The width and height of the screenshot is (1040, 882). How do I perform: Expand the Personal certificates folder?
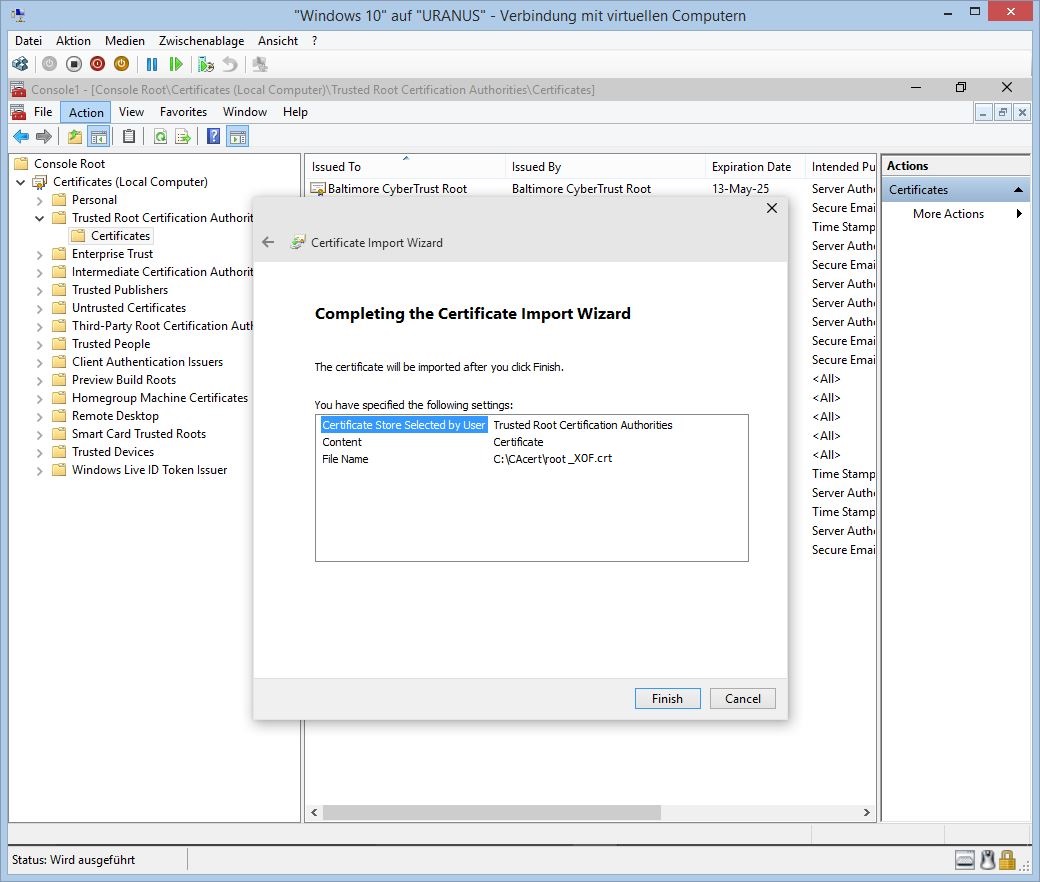pos(40,200)
